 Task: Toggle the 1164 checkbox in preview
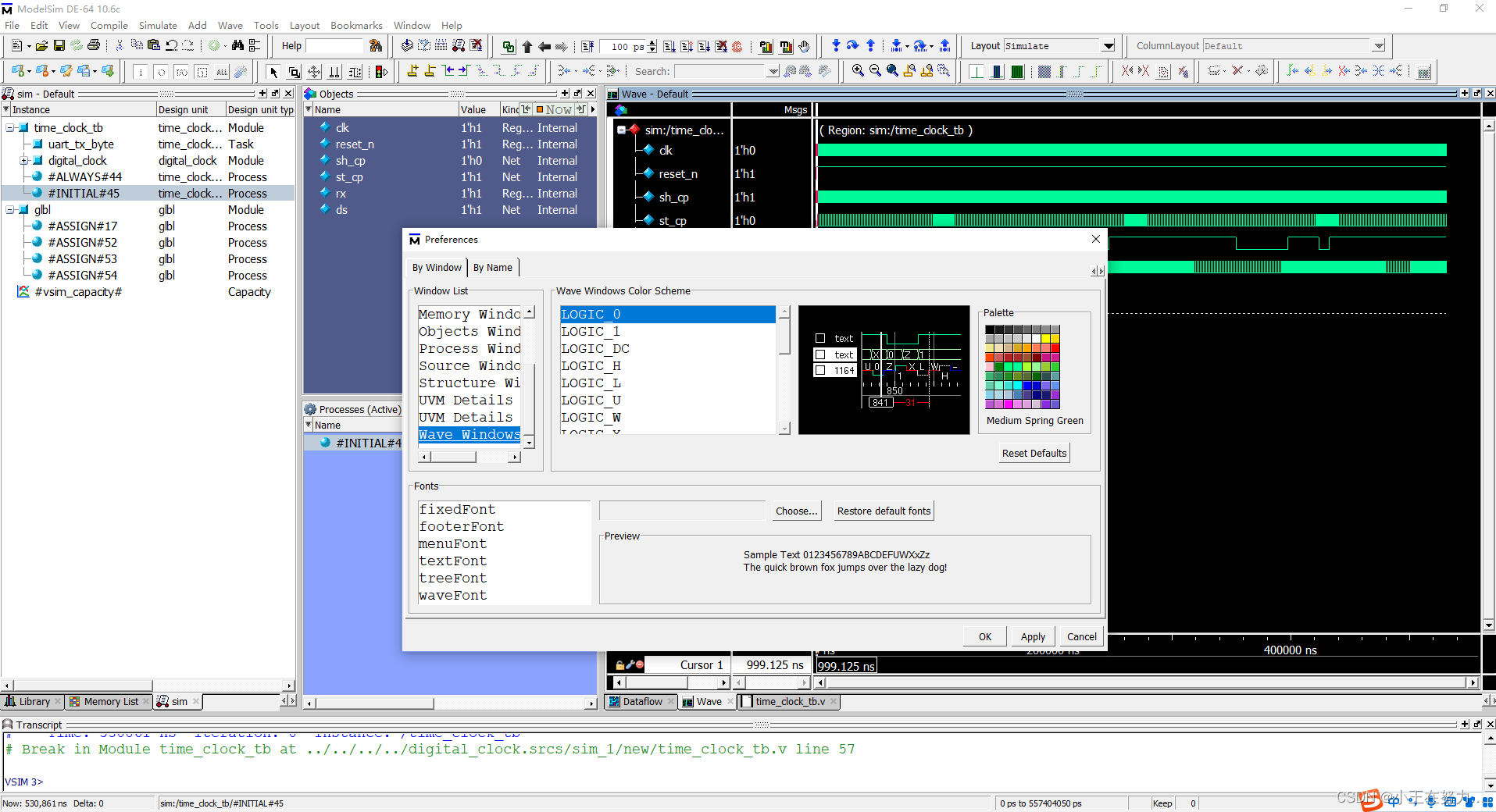tap(820, 370)
